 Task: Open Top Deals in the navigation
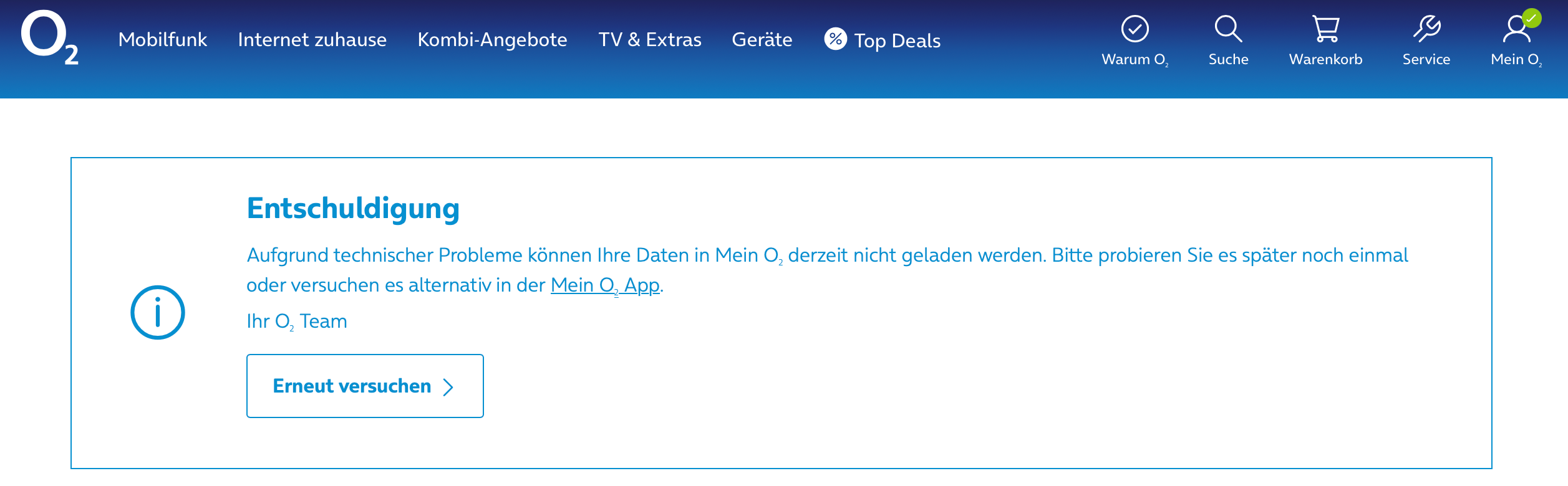tap(897, 41)
